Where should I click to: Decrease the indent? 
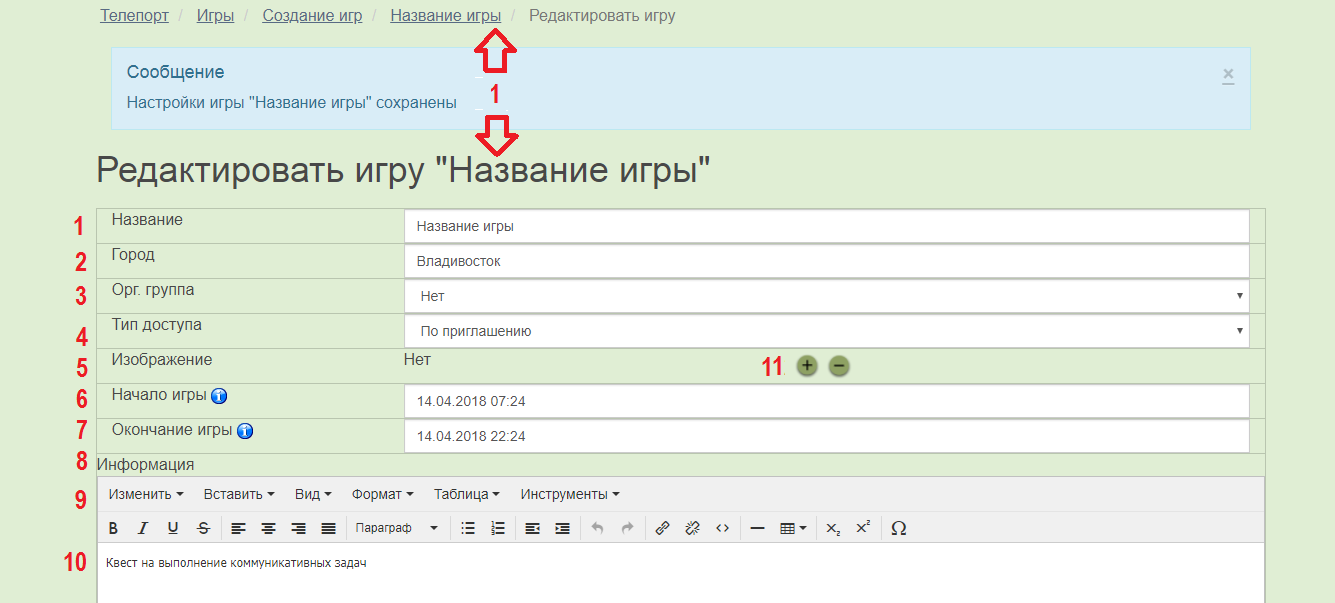532,528
